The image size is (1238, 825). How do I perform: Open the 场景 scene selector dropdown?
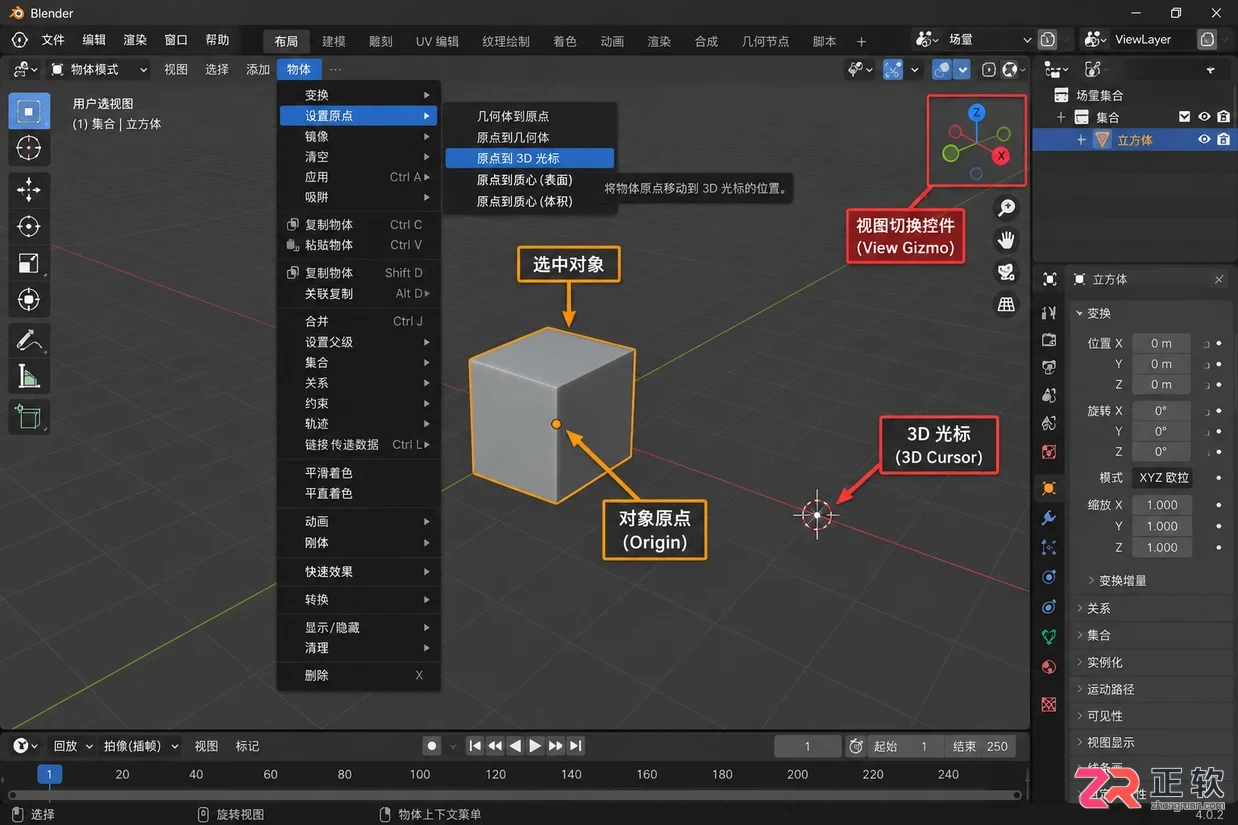[975, 39]
